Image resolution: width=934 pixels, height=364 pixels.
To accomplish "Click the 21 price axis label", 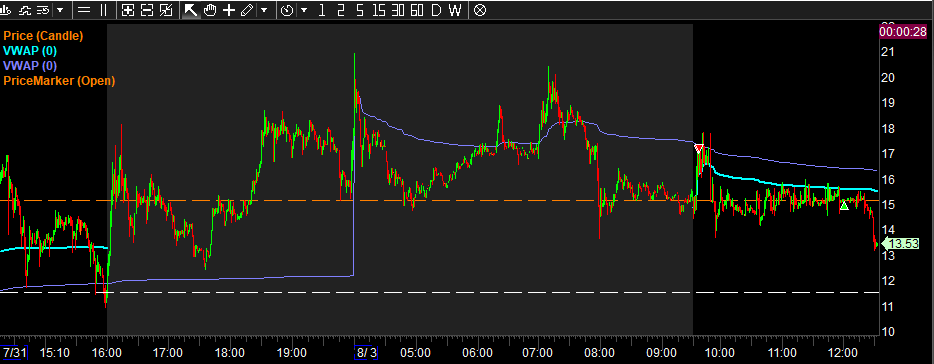I will point(888,52).
